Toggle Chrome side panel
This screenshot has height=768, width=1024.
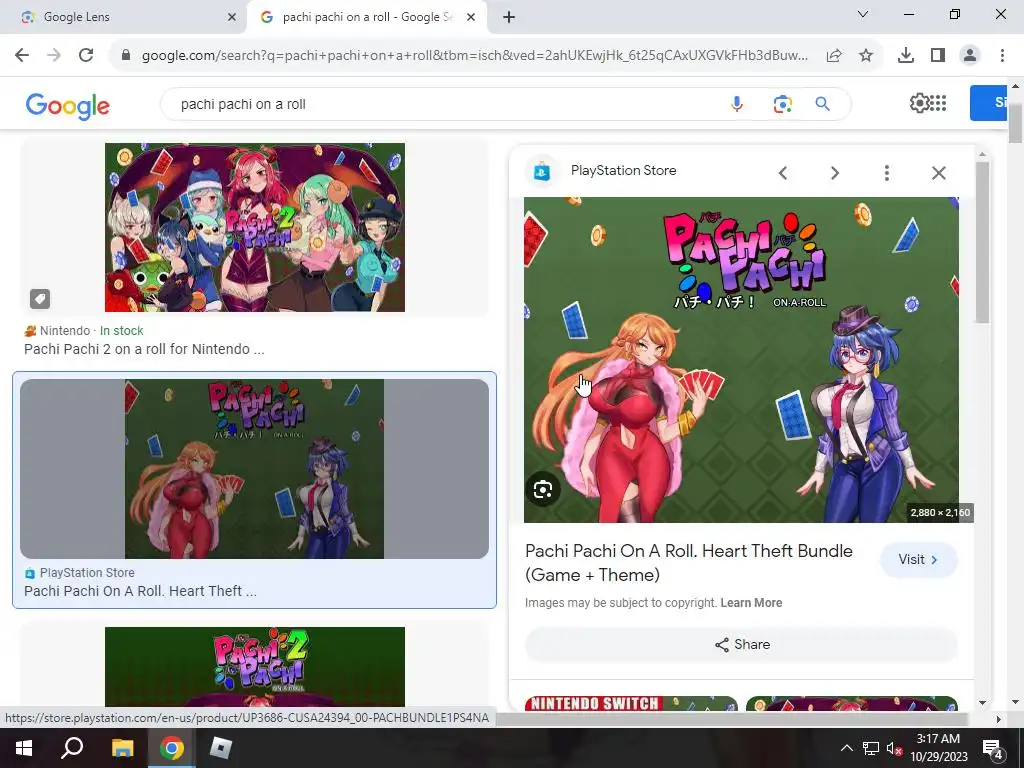tap(938, 56)
